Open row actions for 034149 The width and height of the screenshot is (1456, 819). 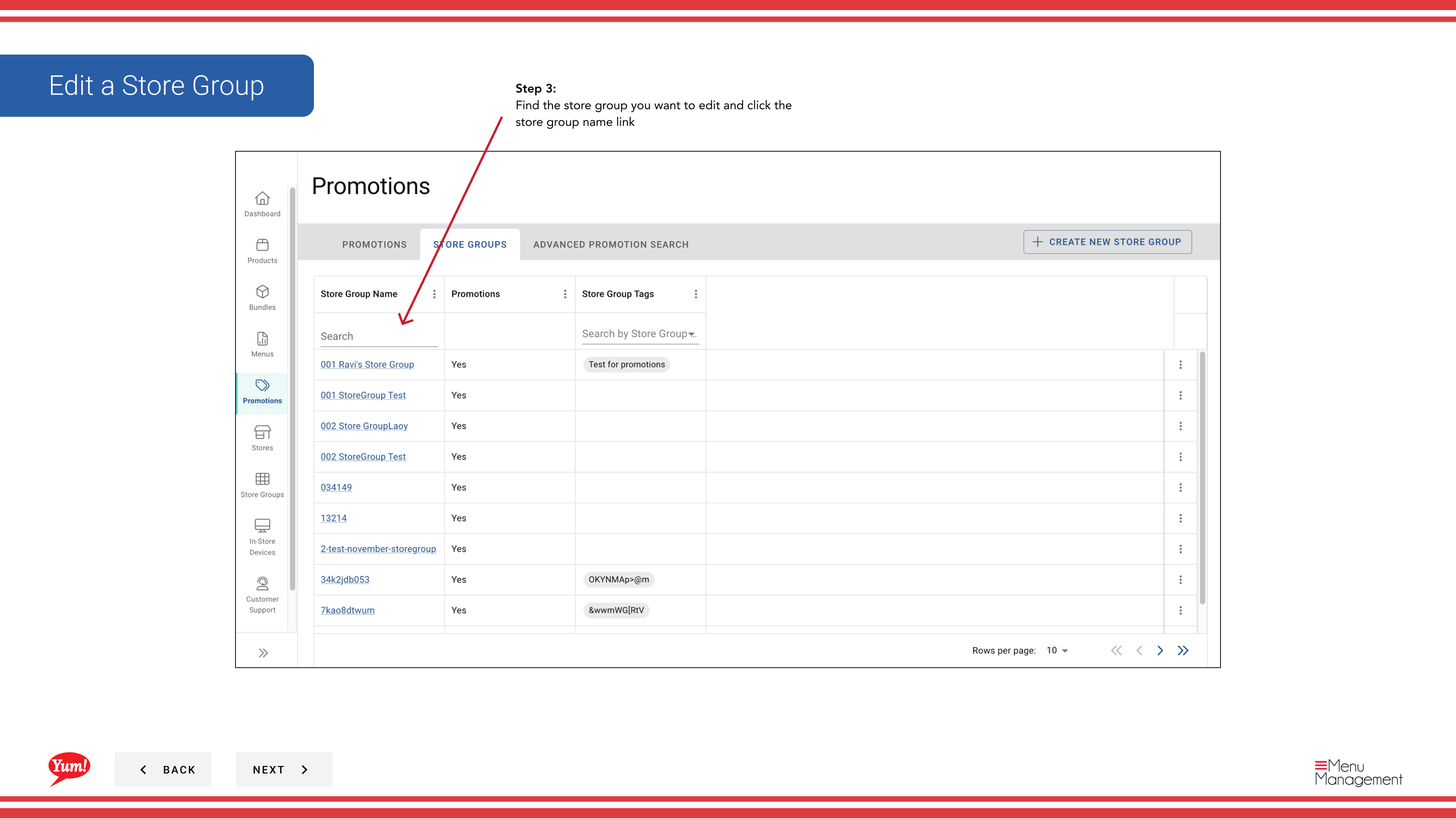(1180, 487)
